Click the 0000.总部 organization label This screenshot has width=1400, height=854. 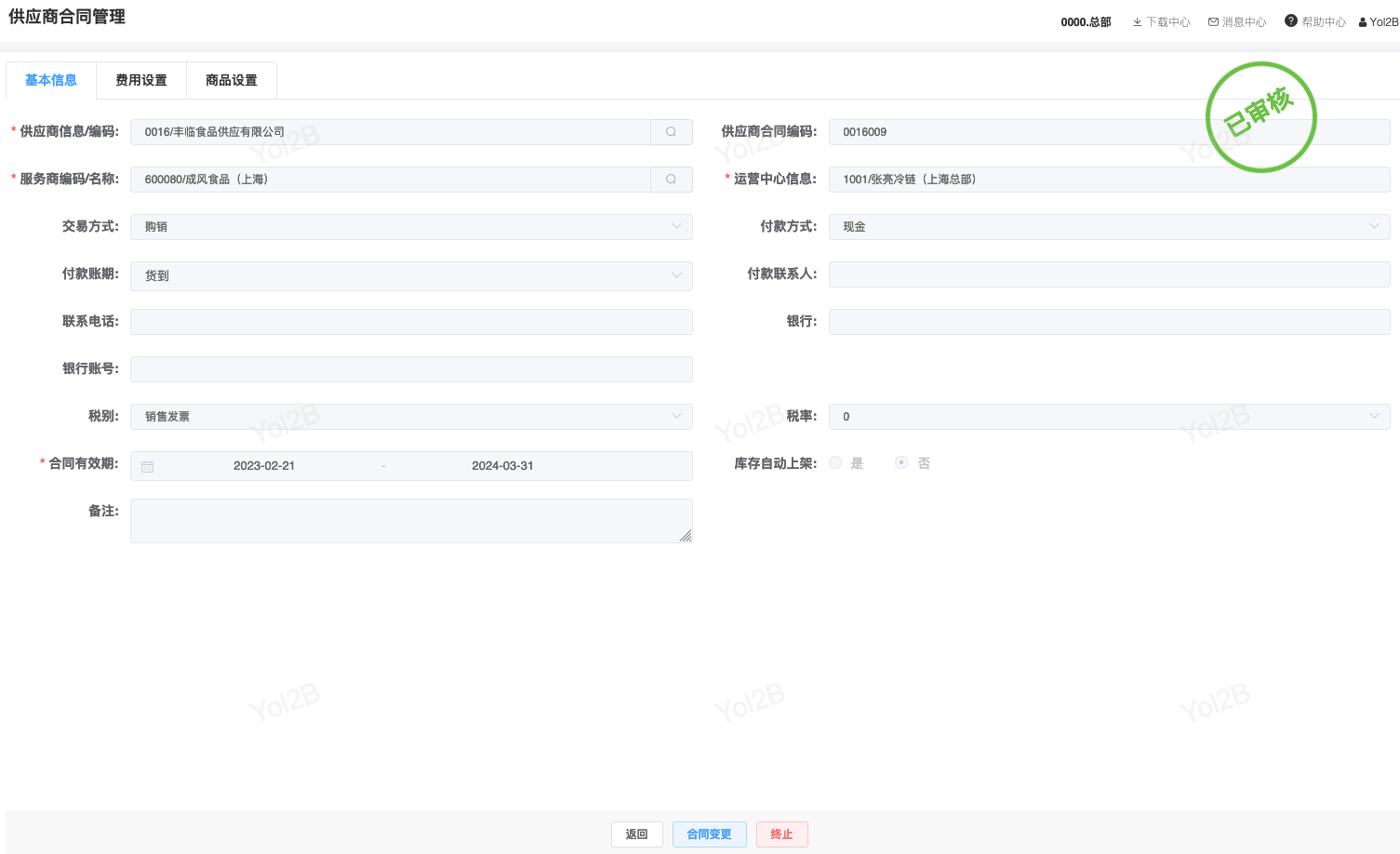(x=1086, y=22)
